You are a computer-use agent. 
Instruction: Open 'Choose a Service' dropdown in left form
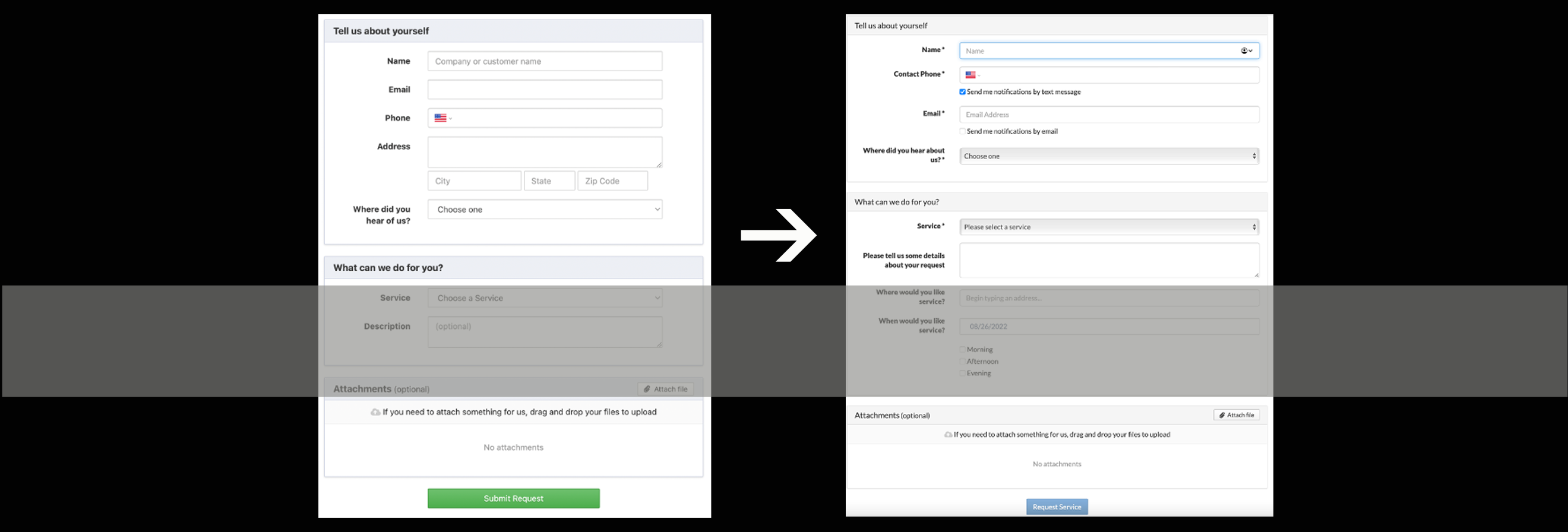544,298
